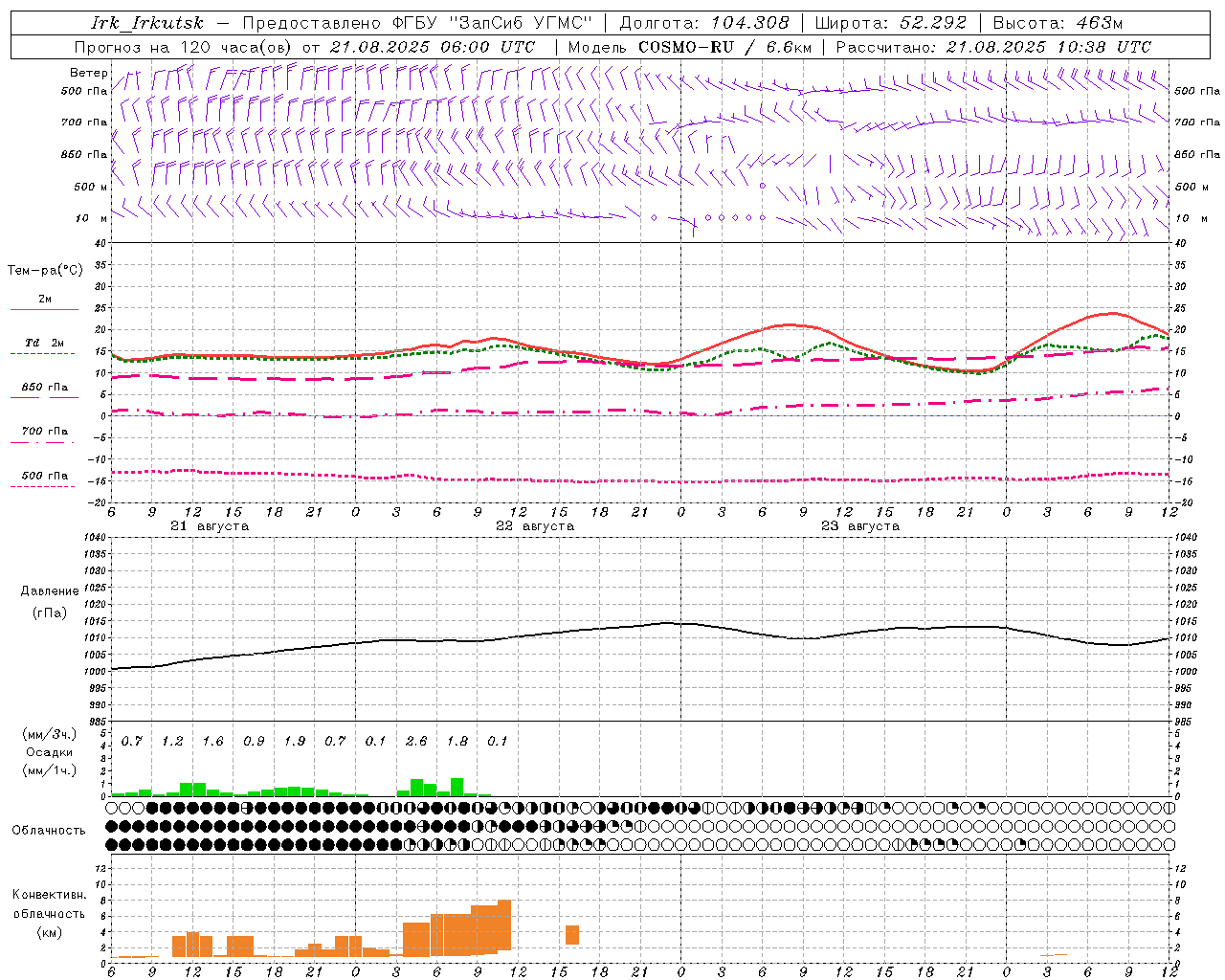The width and height of the screenshot is (1225, 980).
Task: Click the 1.8 three-hour precipitation value
Action: pyautogui.click(x=457, y=742)
